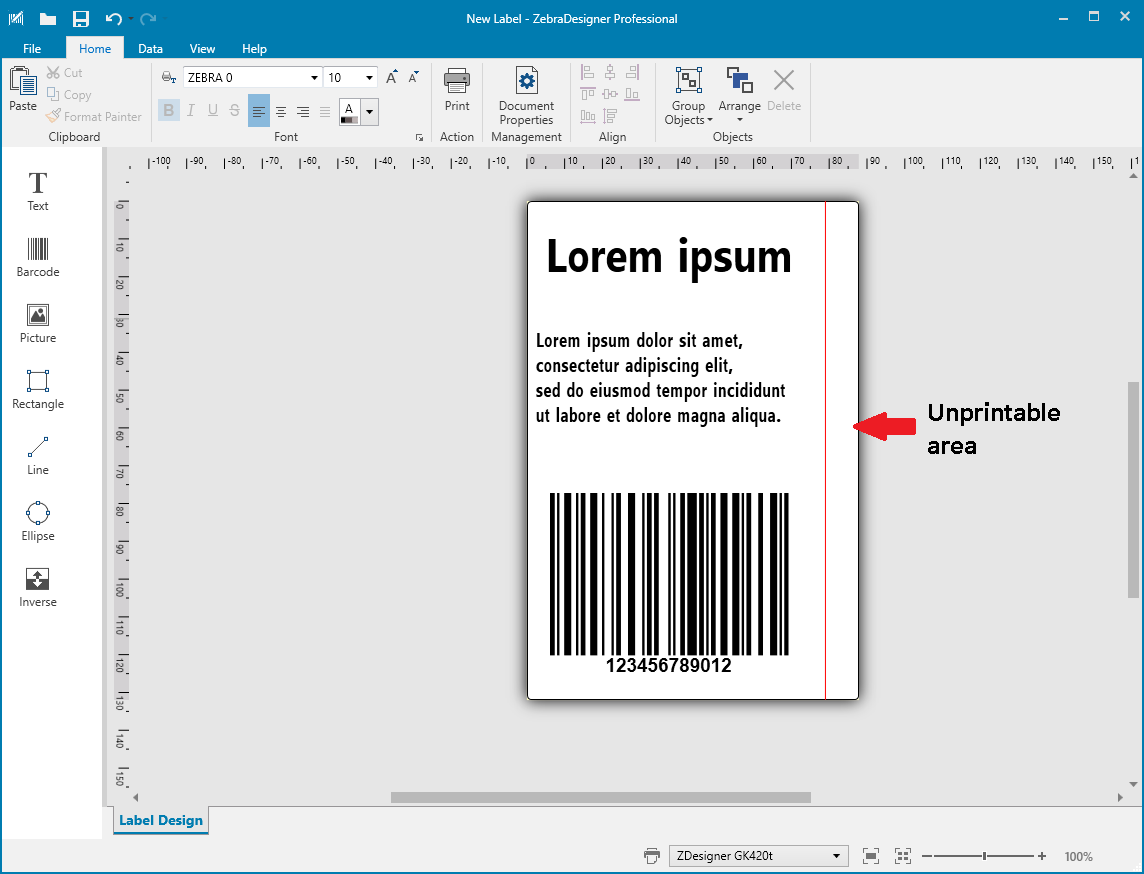Switch to the Data ribbon tab
The height and width of the screenshot is (874, 1144).
click(150, 48)
